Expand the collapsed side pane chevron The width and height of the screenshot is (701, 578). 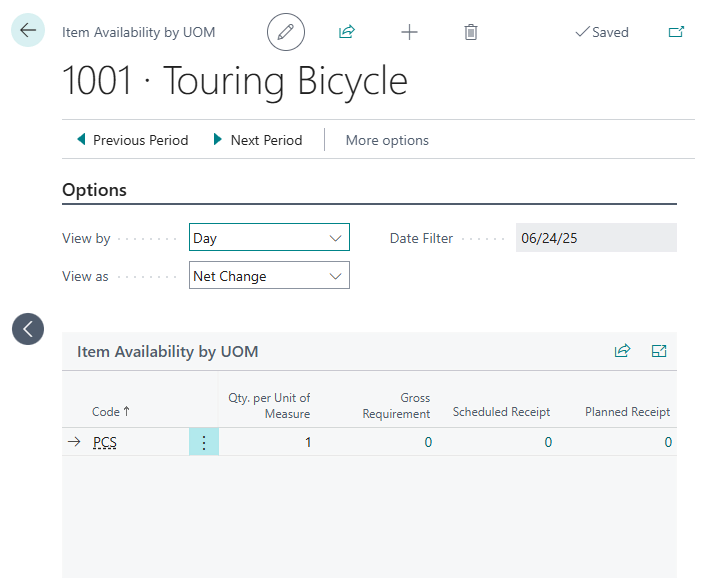click(x=28, y=328)
